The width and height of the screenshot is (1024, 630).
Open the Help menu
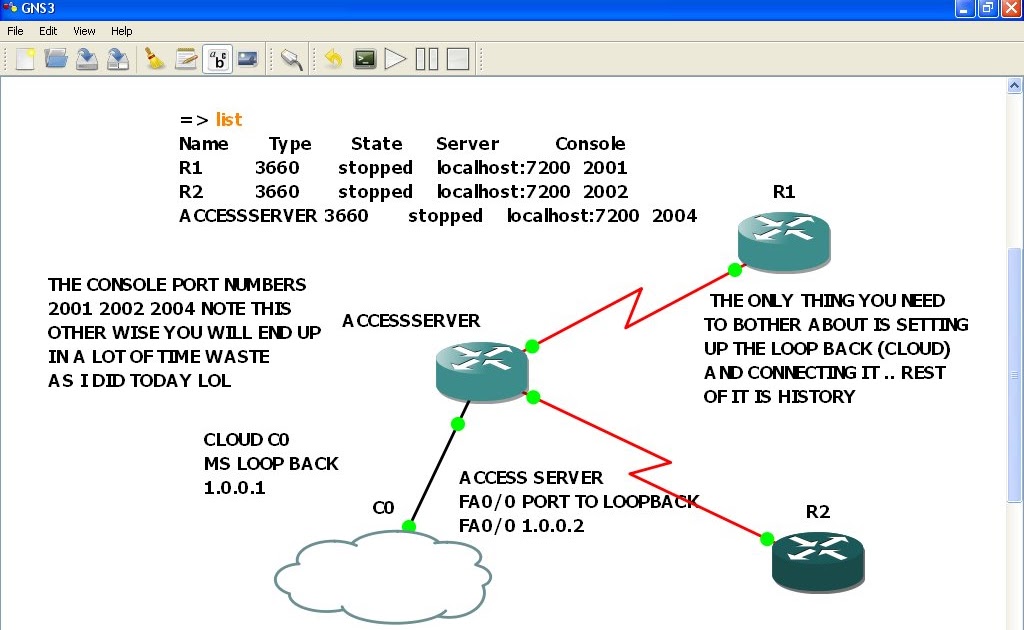[x=121, y=30]
